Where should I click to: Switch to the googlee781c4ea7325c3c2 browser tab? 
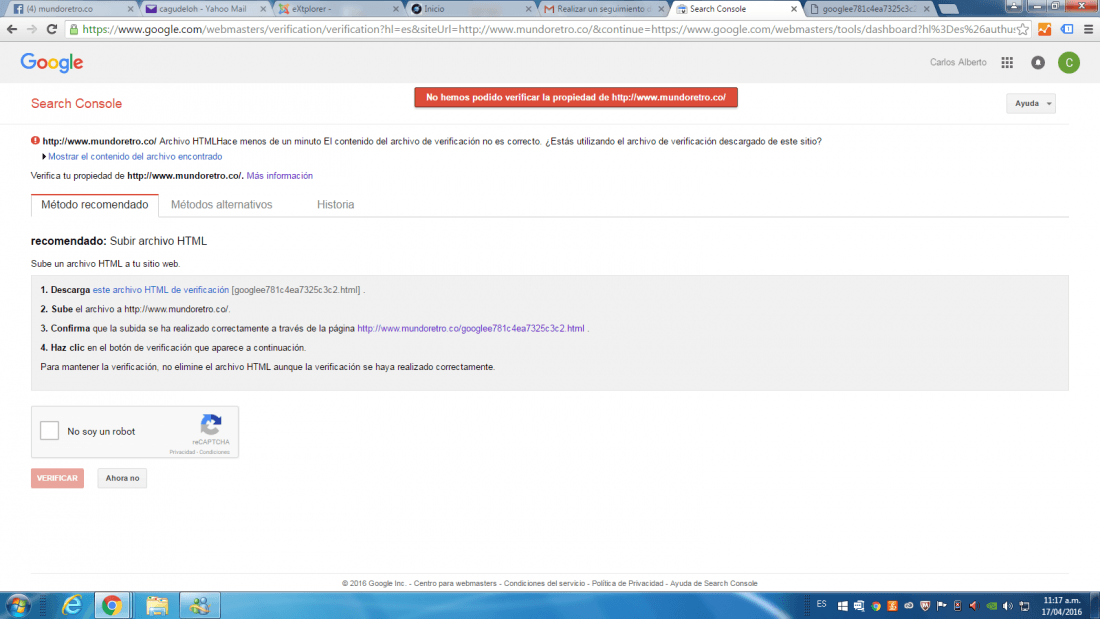pos(868,9)
